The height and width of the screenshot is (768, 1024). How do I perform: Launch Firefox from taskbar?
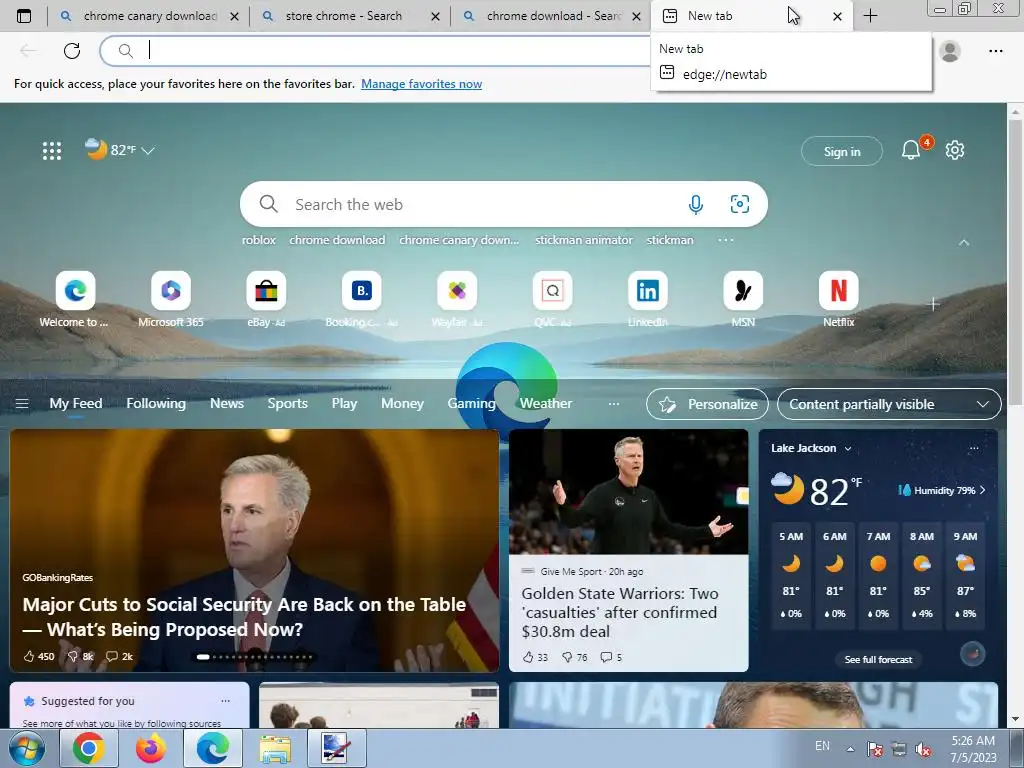tap(151, 748)
